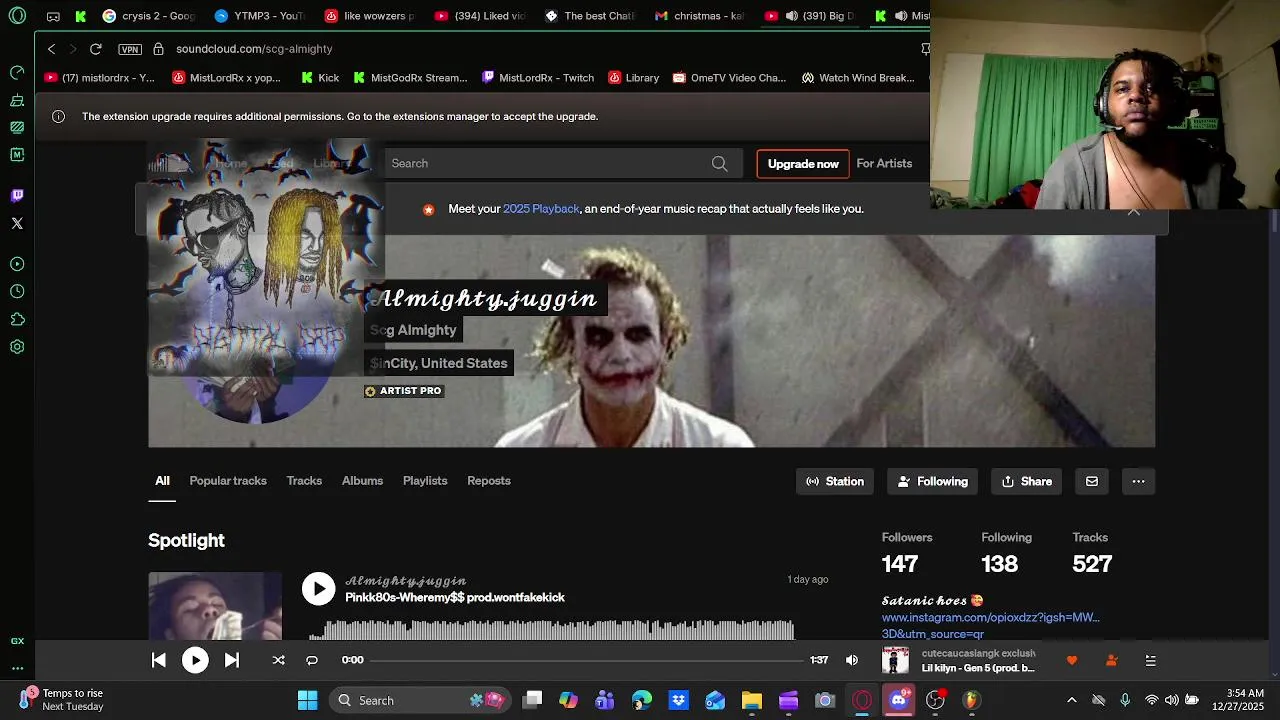1280x720 pixels.
Task: Open the Instagram link in bio
Action: (990, 625)
